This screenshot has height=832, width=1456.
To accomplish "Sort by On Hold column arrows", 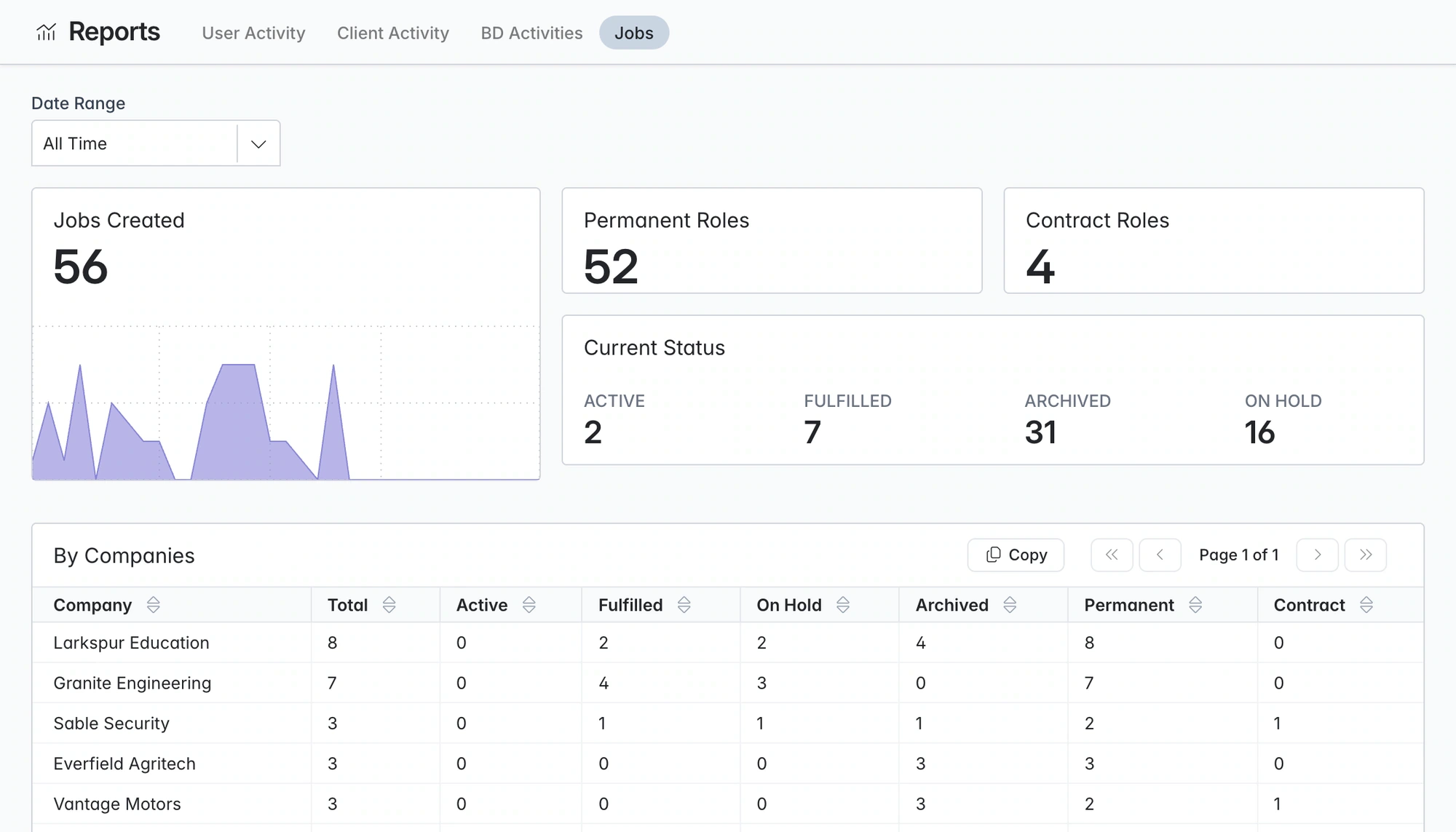I will click(843, 605).
